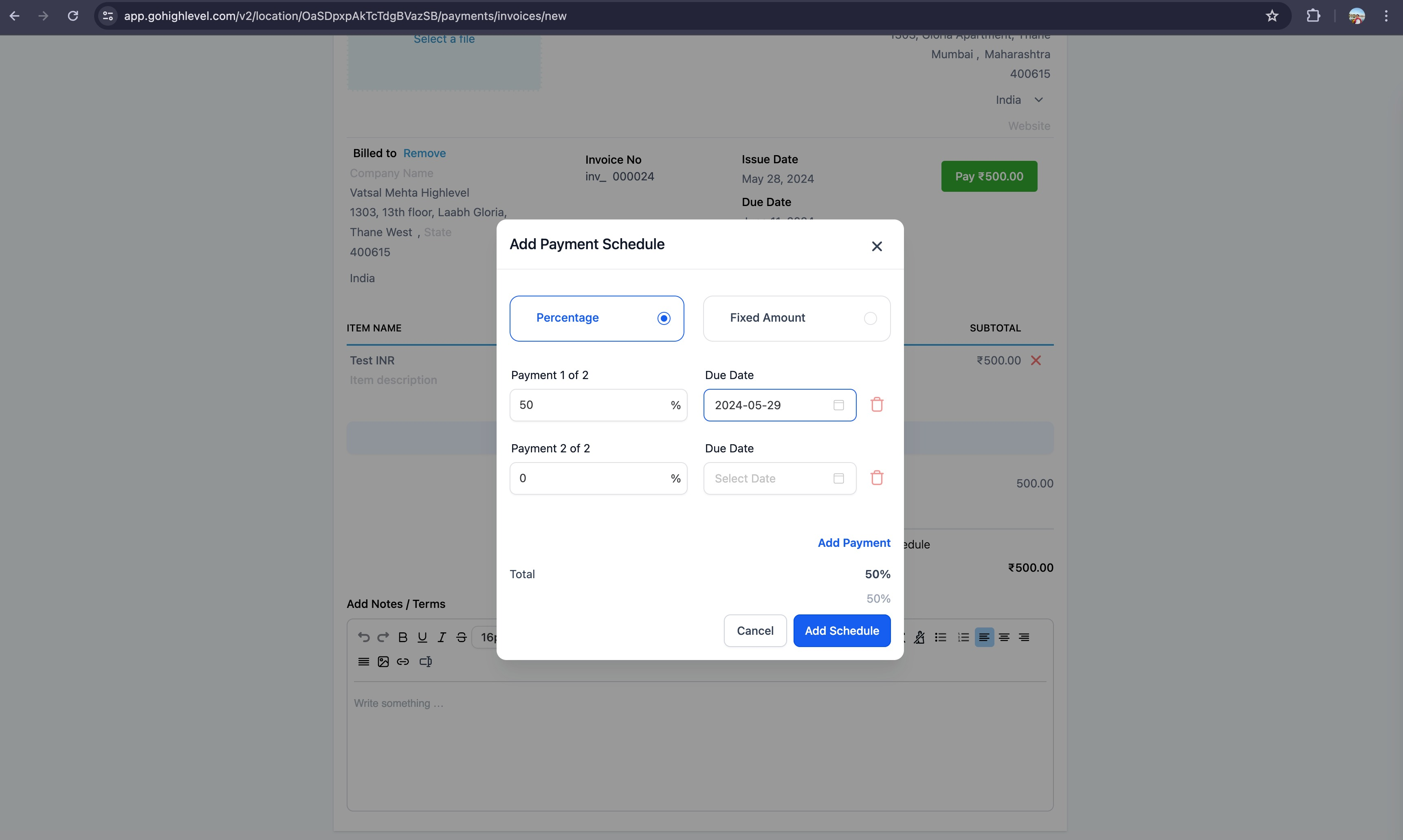The image size is (1403, 840).
Task: Select the Fixed Amount radio option
Action: [870, 318]
